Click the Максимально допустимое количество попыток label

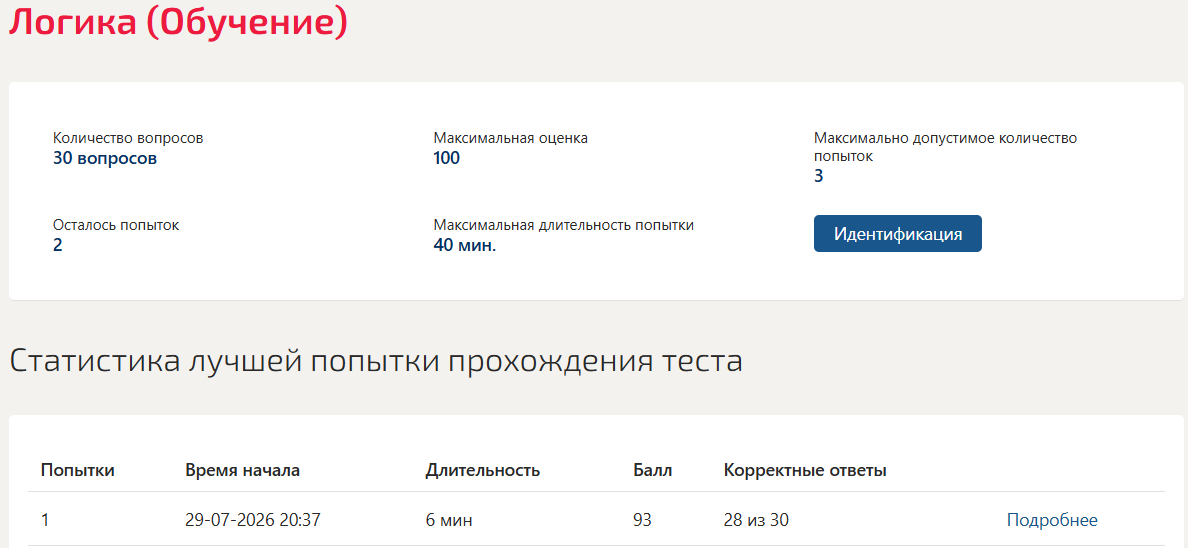[946, 147]
